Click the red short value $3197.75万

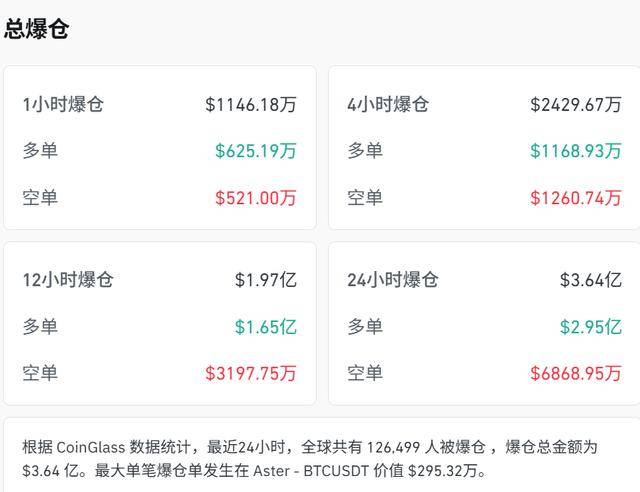pyautogui.click(x=251, y=374)
